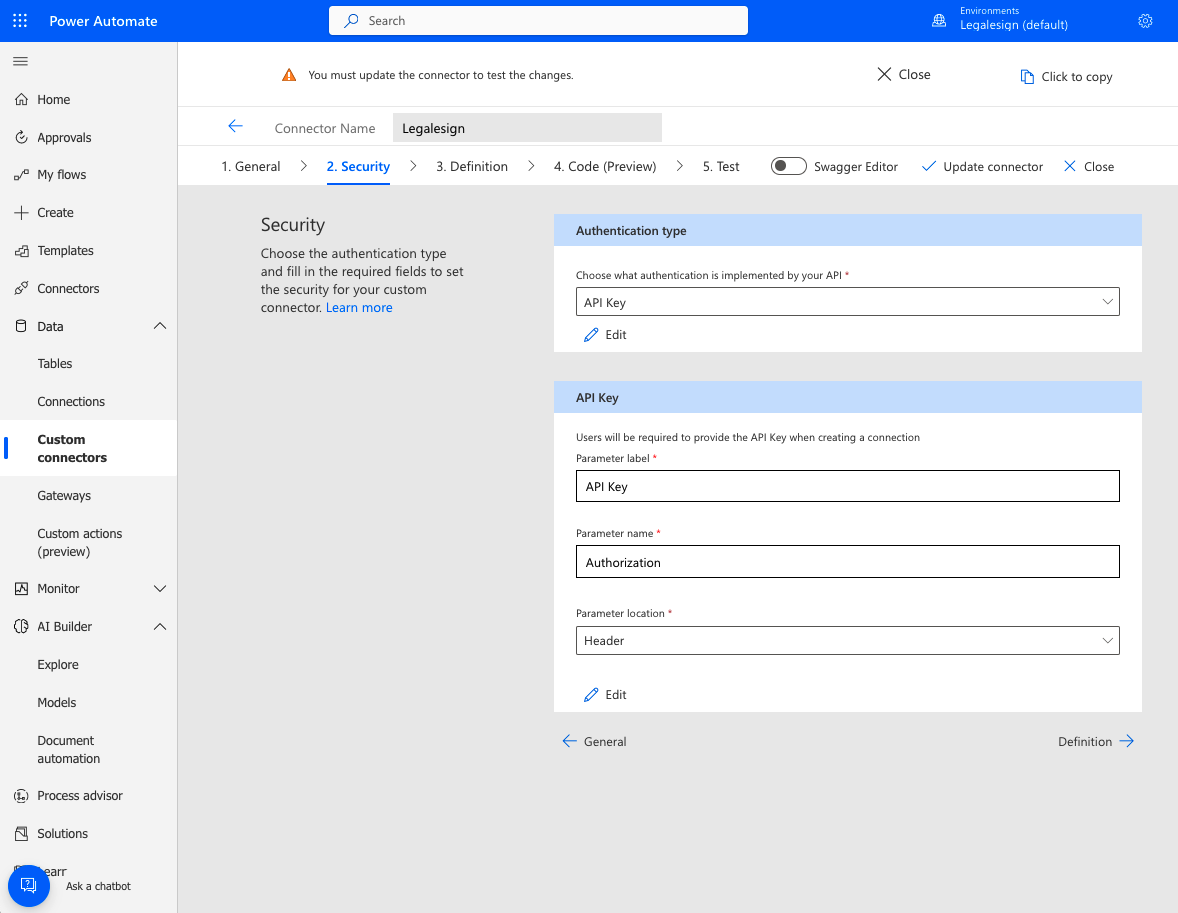Viewport: 1178px width, 913px height.
Task: Open the authentication type API Key dropdown
Action: (847, 302)
